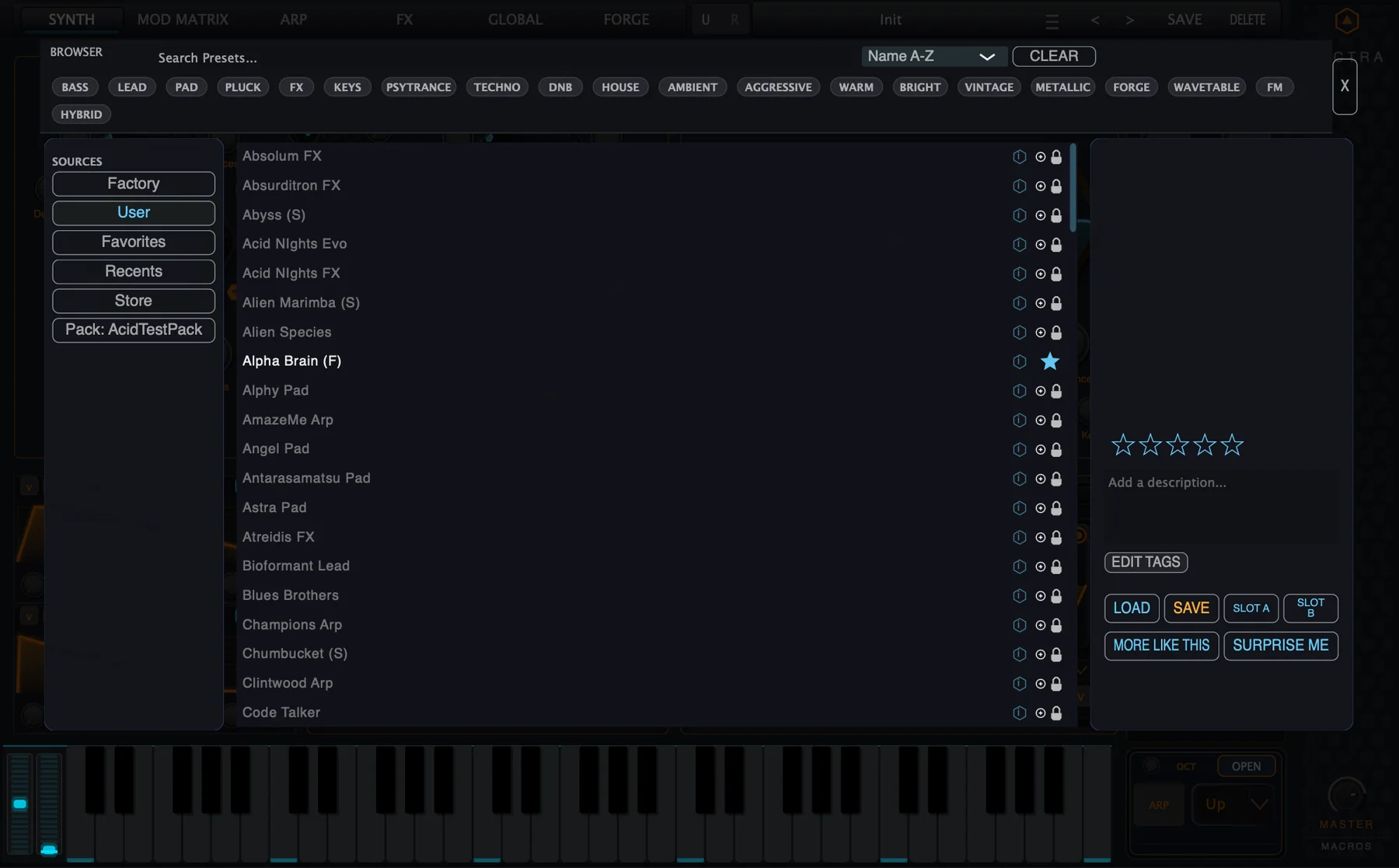Switch to the MOD MATRIX tab

coord(183,19)
